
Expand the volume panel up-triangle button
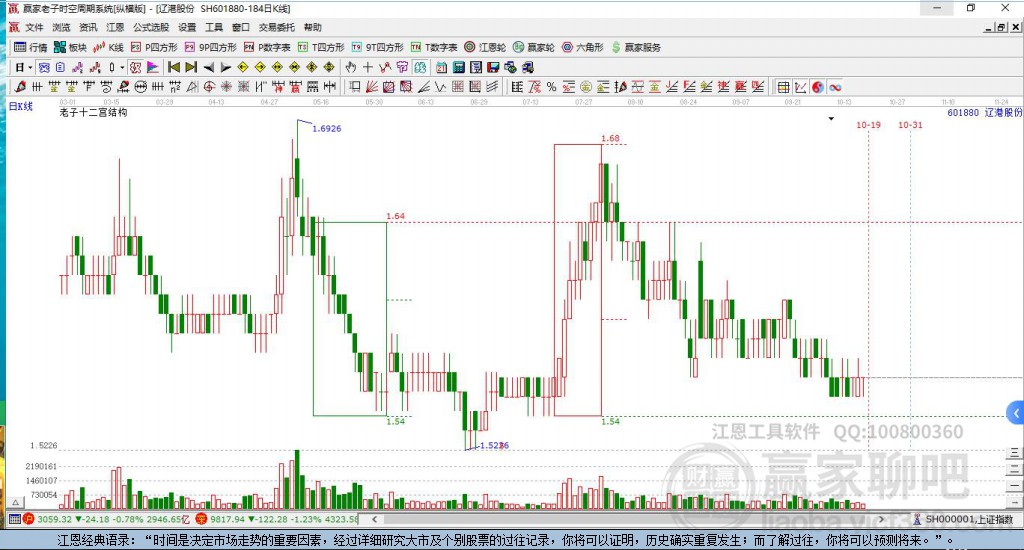pyautogui.click(x=16, y=502)
